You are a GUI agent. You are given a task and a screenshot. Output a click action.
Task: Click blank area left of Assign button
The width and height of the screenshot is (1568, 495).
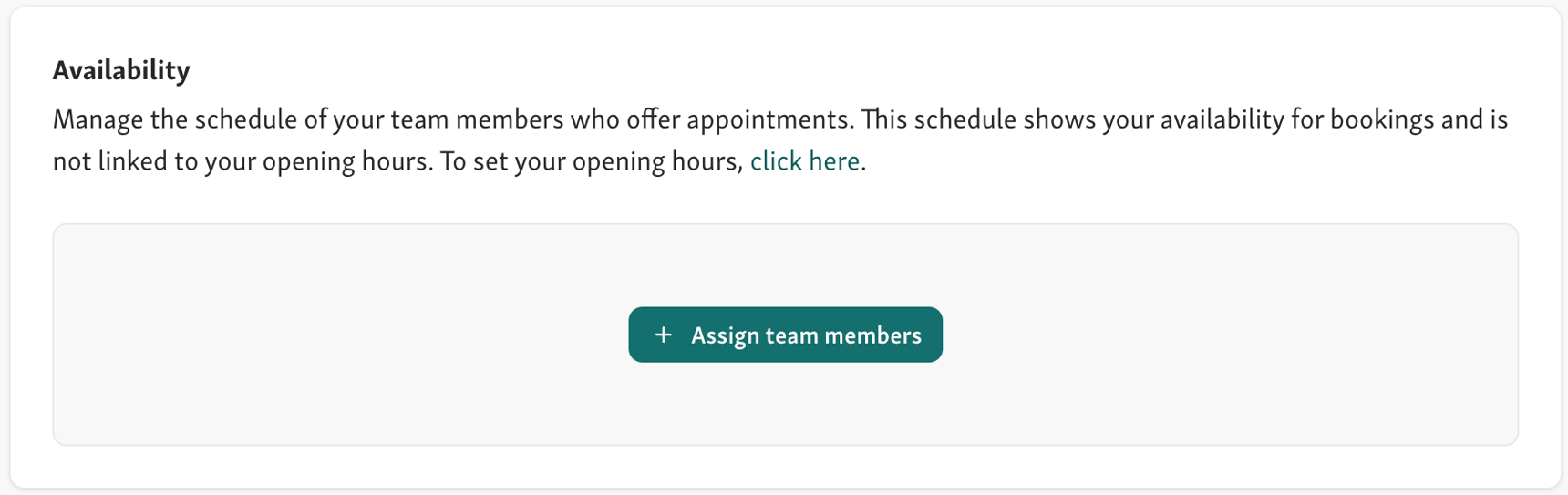(365, 335)
